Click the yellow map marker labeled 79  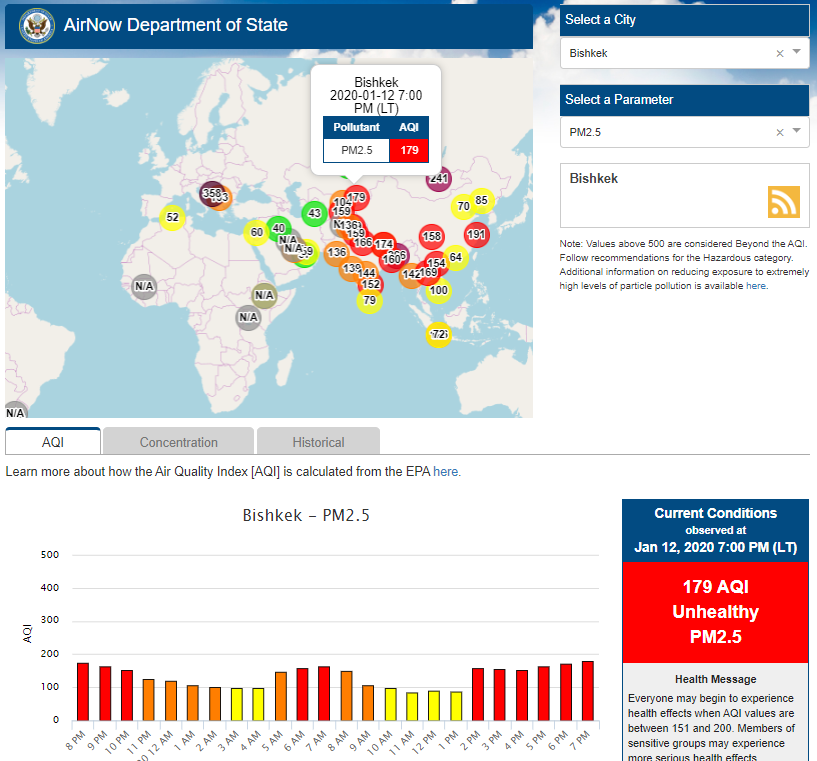click(369, 300)
